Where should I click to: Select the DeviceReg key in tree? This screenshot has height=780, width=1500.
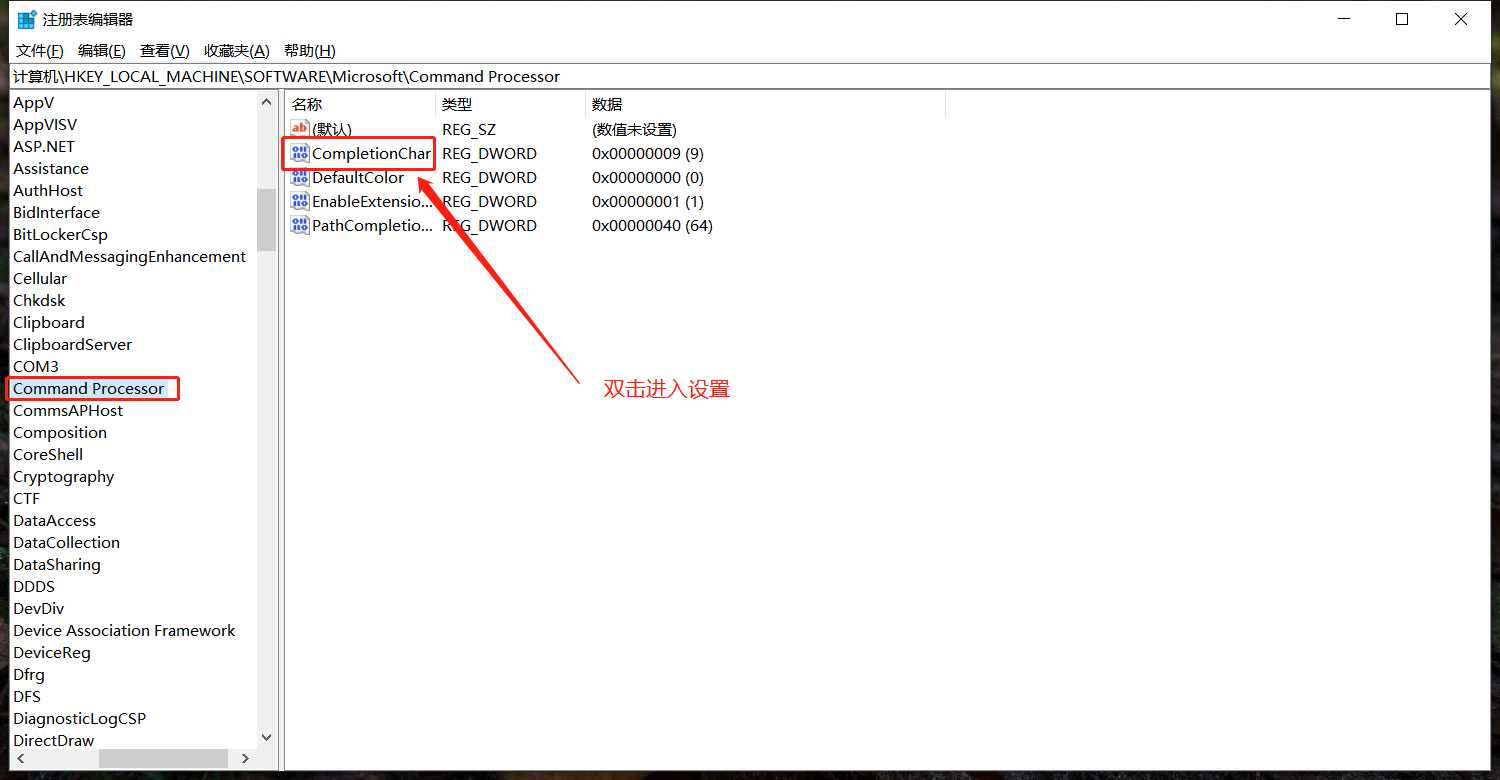click(52, 652)
